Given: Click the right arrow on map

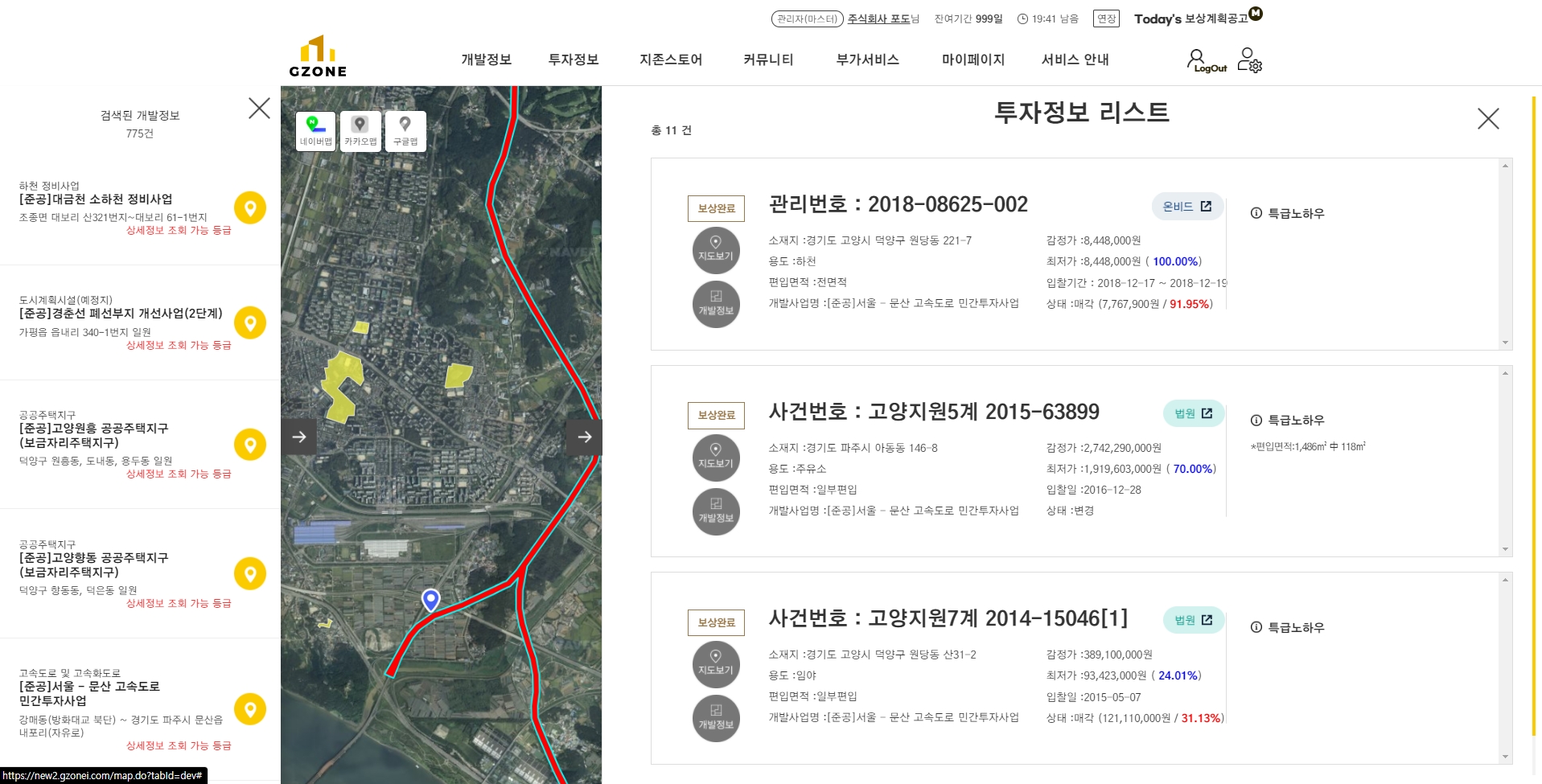Looking at the screenshot, I should 585,437.
